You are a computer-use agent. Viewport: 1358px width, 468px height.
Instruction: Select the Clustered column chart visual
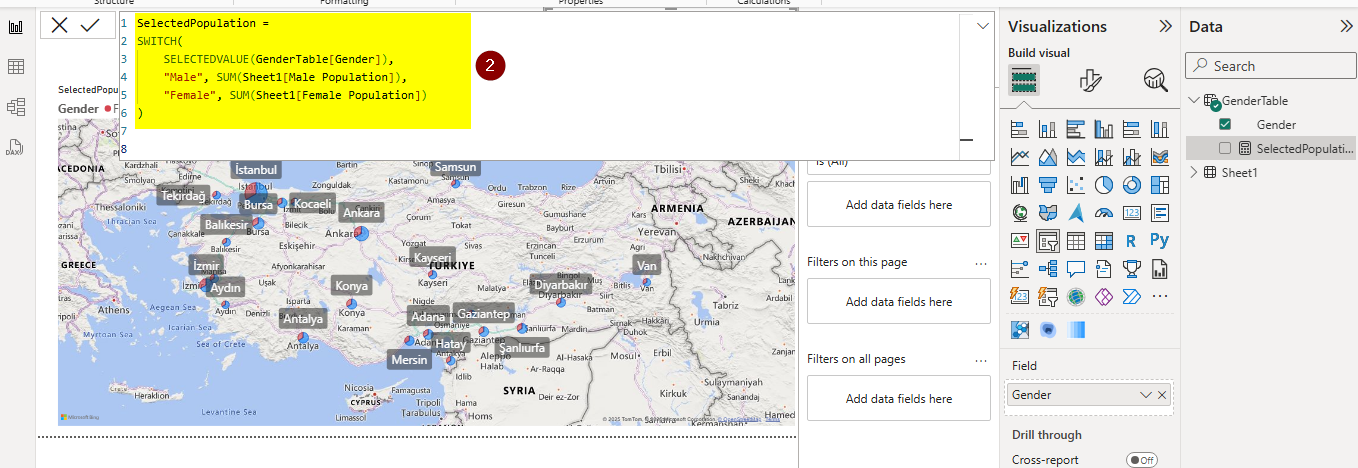(x=1104, y=129)
